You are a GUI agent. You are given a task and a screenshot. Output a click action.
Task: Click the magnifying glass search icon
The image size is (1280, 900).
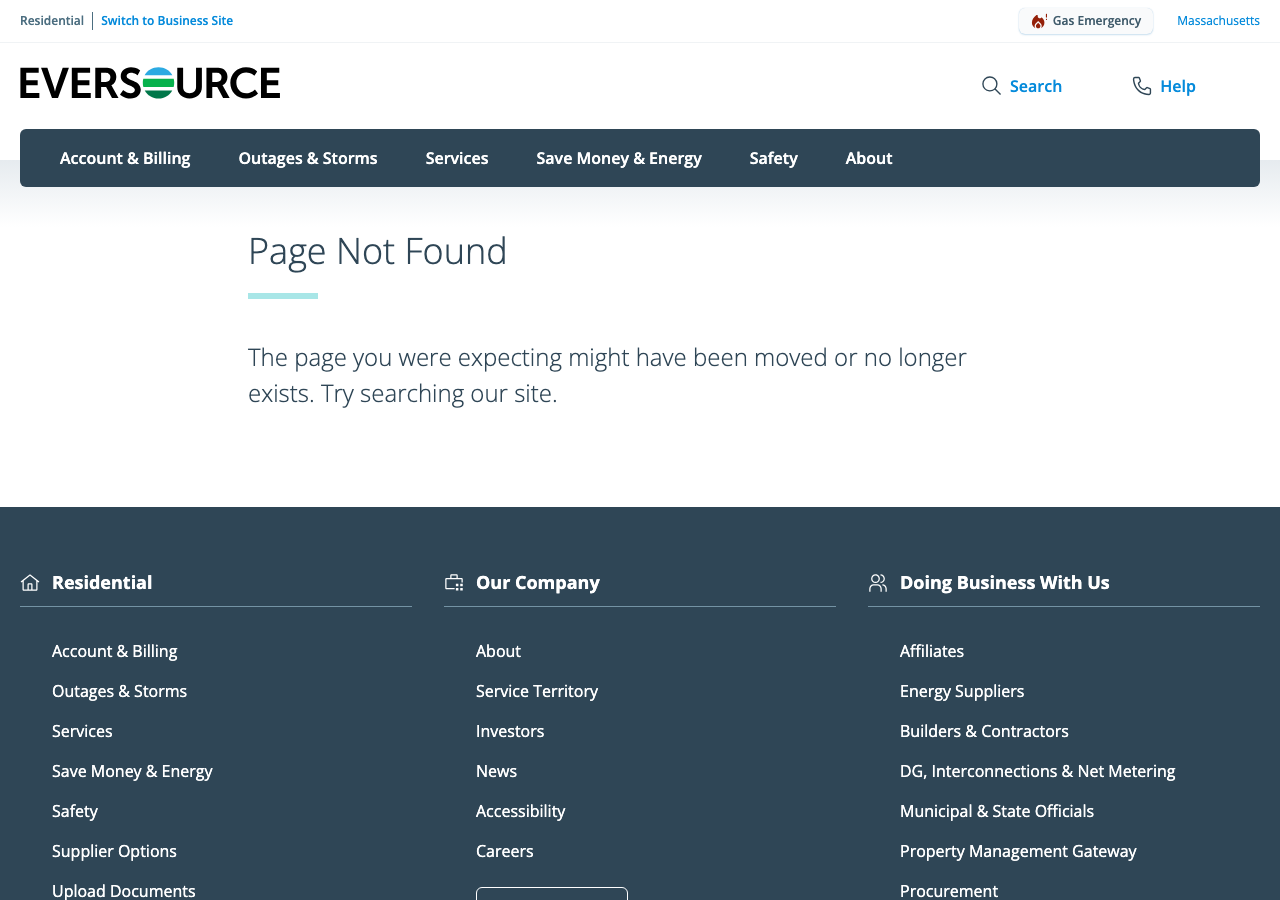991,86
